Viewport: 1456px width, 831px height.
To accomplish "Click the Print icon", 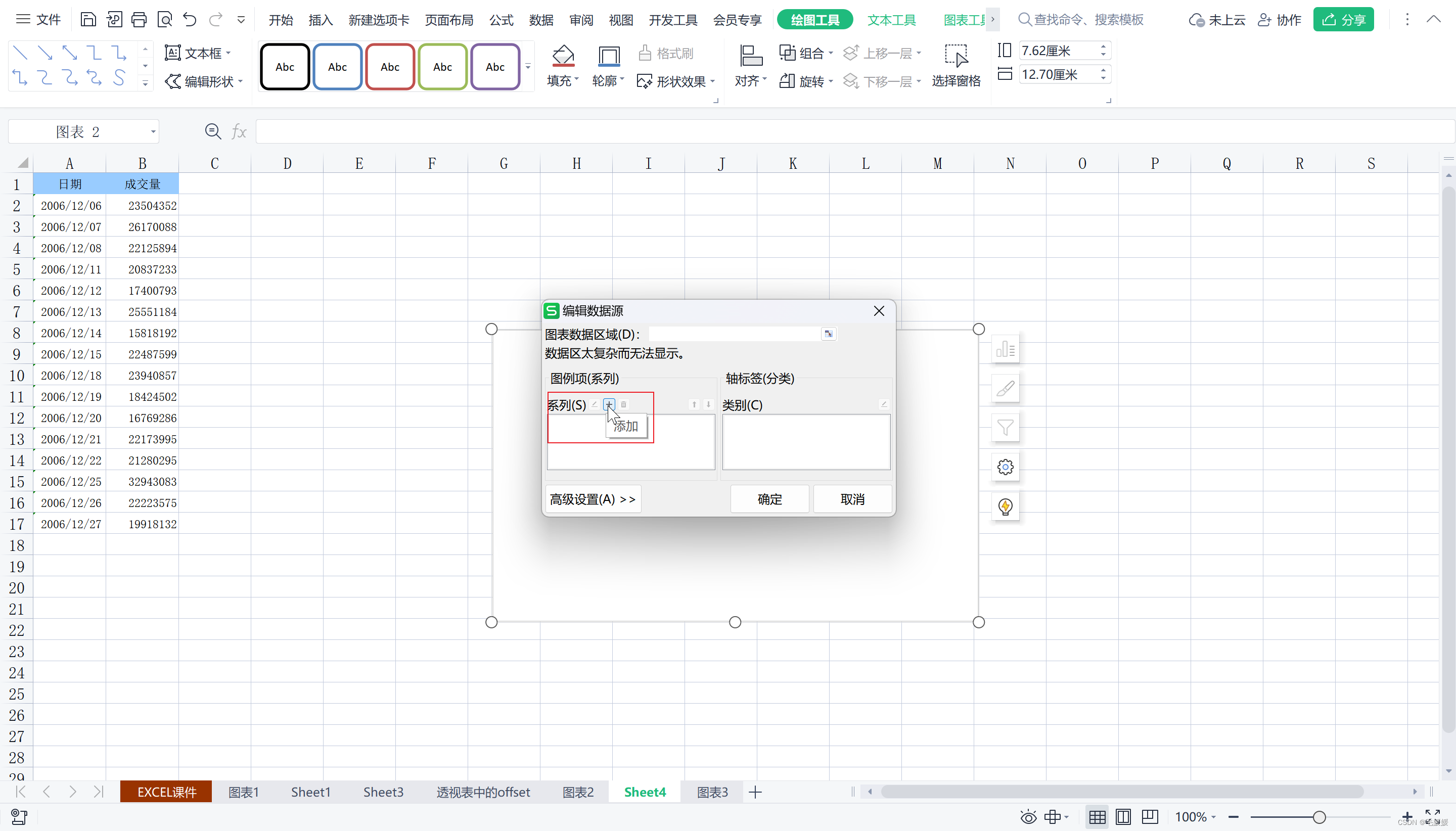I will coord(139,20).
